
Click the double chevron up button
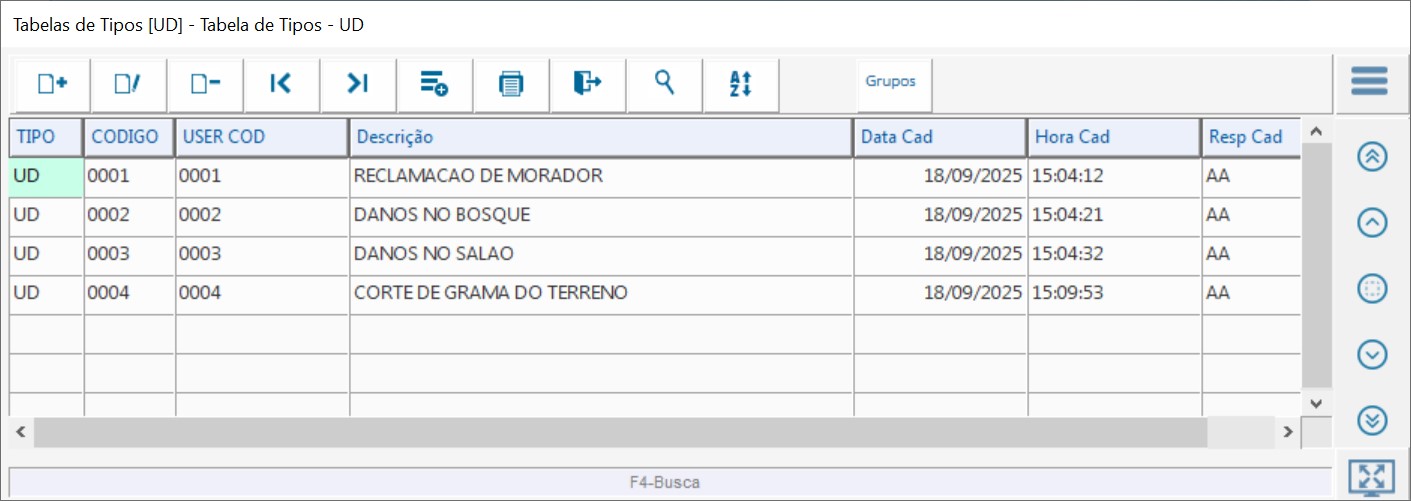pyautogui.click(x=1372, y=157)
